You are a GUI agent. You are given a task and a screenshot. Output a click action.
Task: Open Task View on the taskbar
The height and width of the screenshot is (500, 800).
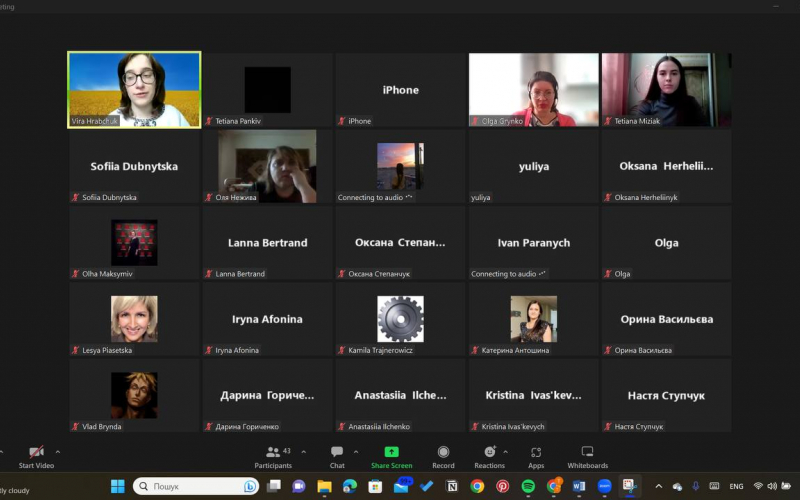[274, 486]
